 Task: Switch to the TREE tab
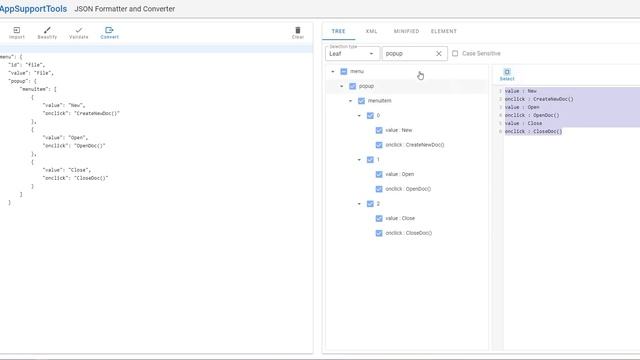tap(338, 31)
